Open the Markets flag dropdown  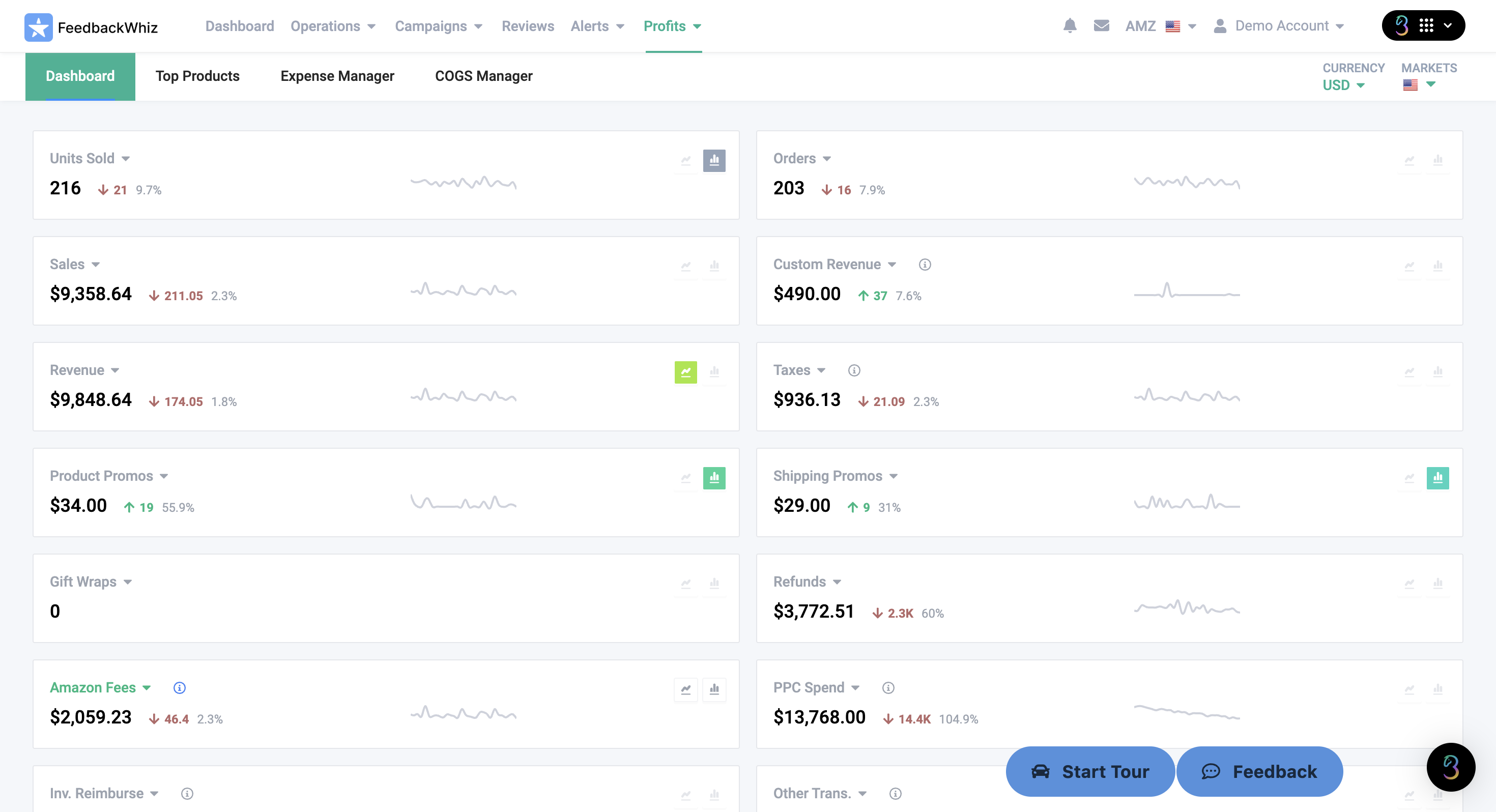[1419, 85]
